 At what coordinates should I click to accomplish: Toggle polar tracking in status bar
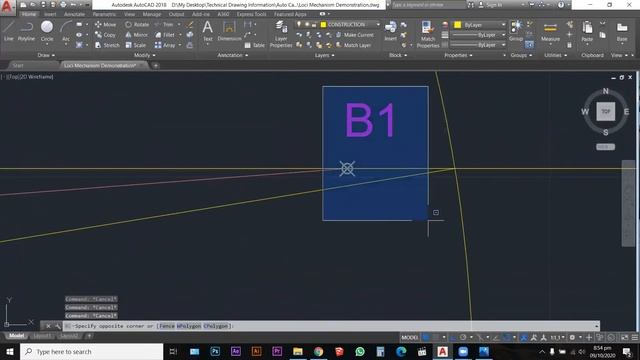tap(463, 338)
